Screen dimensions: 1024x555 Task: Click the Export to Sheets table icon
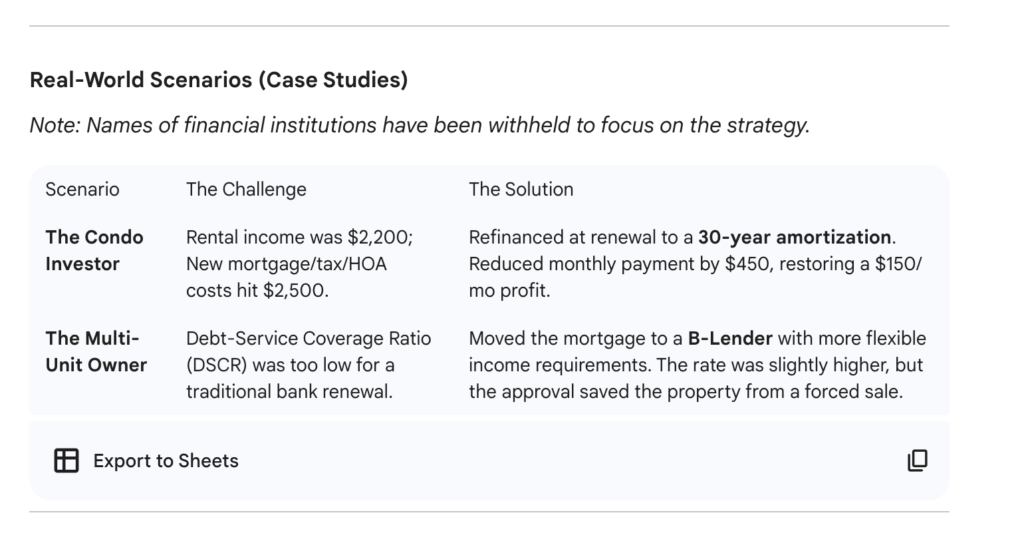(x=66, y=461)
